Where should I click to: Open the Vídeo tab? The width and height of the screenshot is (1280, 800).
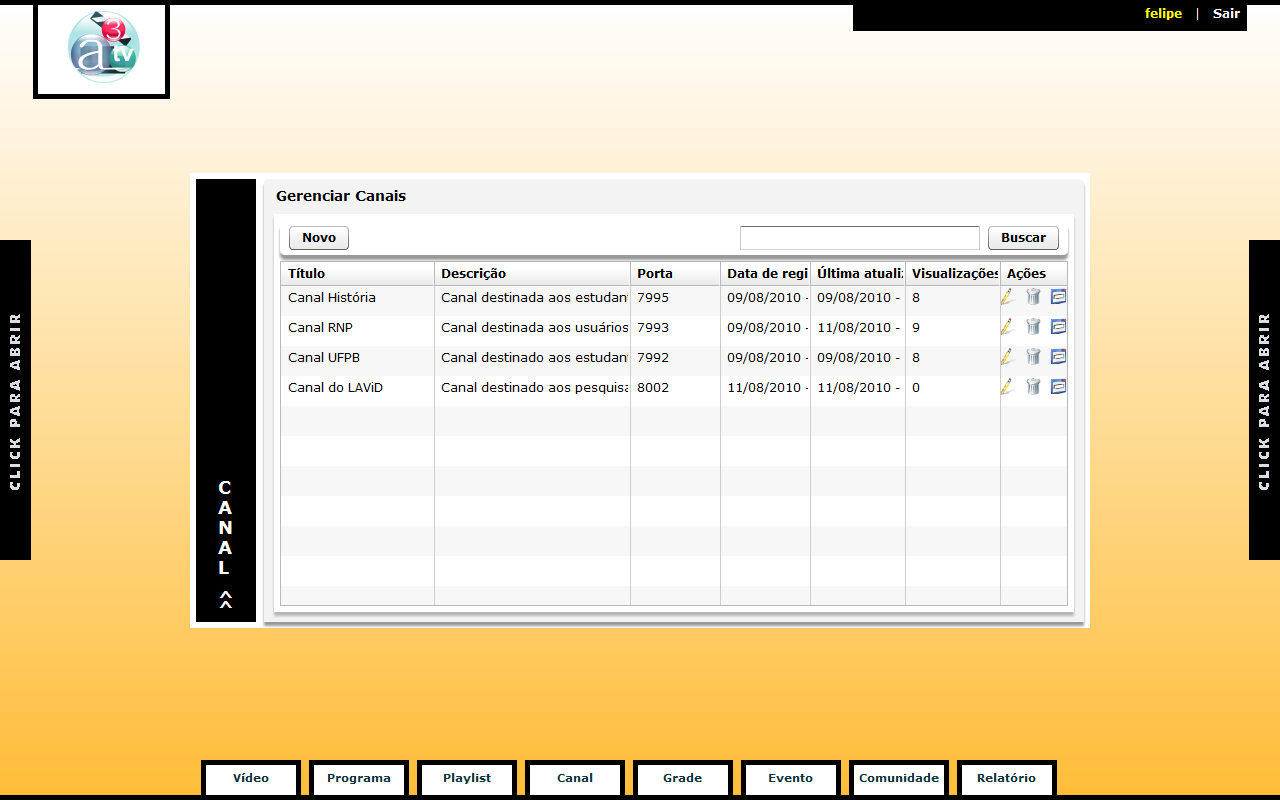(251, 778)
